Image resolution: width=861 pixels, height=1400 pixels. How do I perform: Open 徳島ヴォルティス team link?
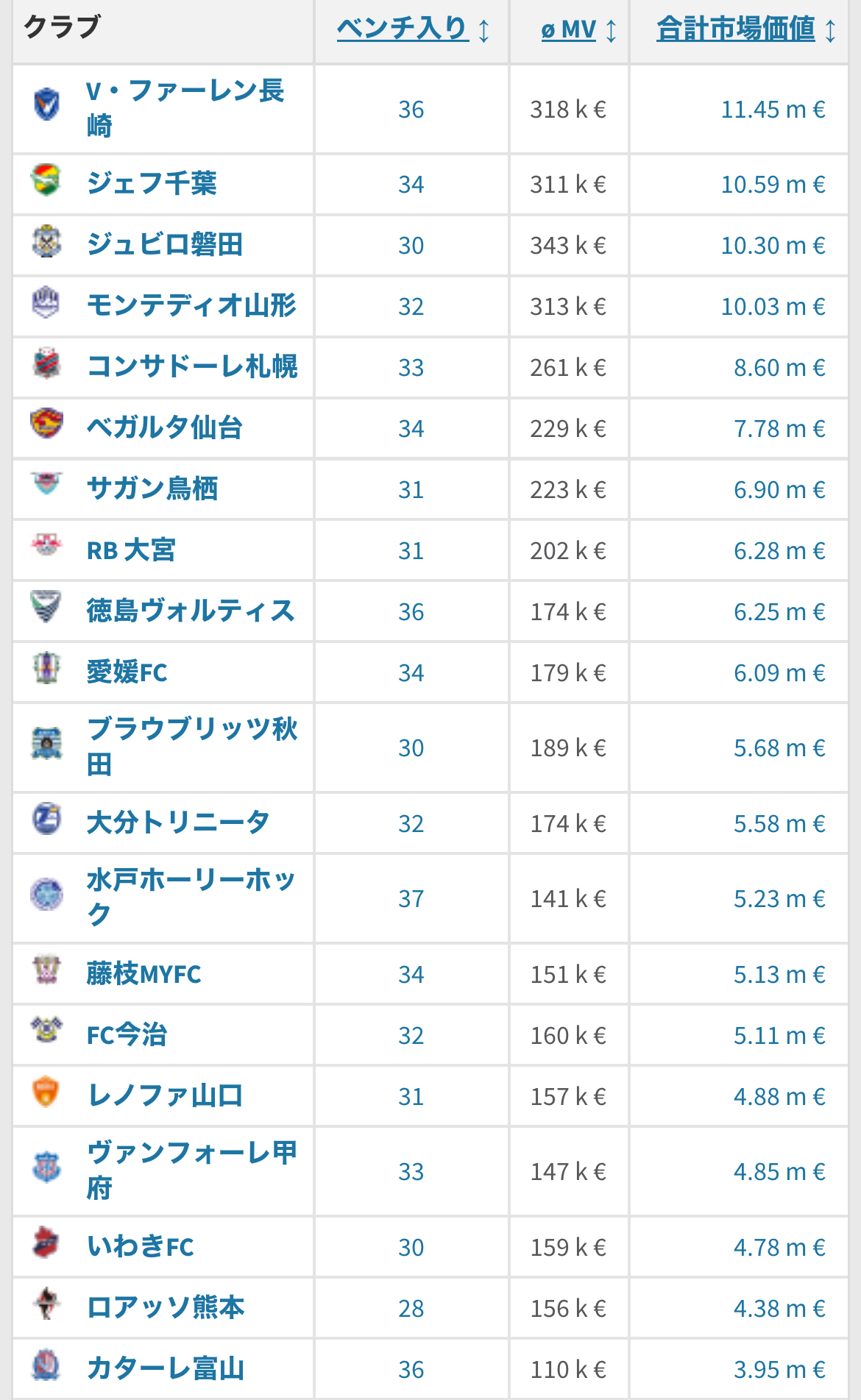(x=191, y=611)
